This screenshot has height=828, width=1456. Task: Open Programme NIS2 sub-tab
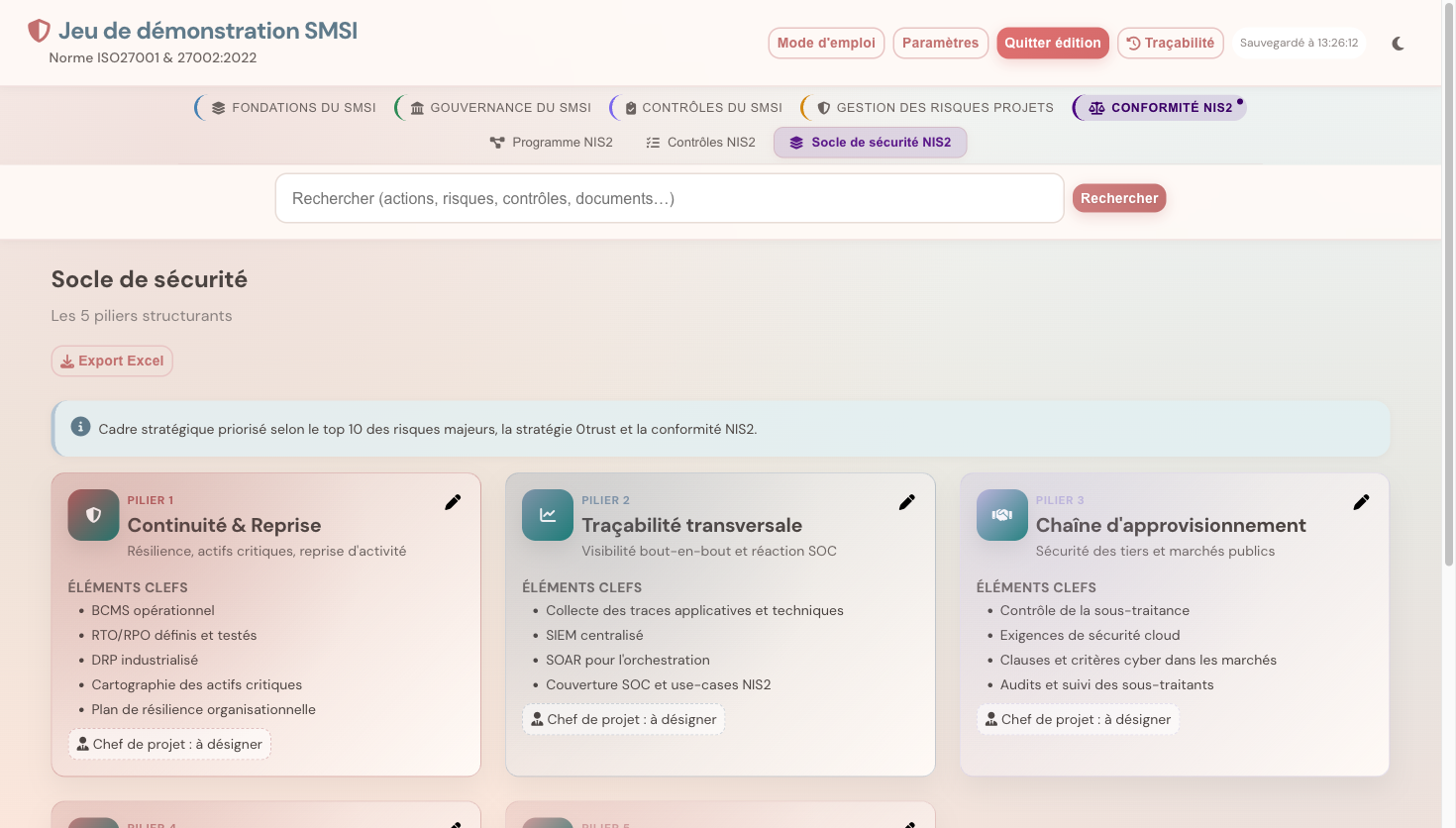pyautogui.click(x=552, y=143)
